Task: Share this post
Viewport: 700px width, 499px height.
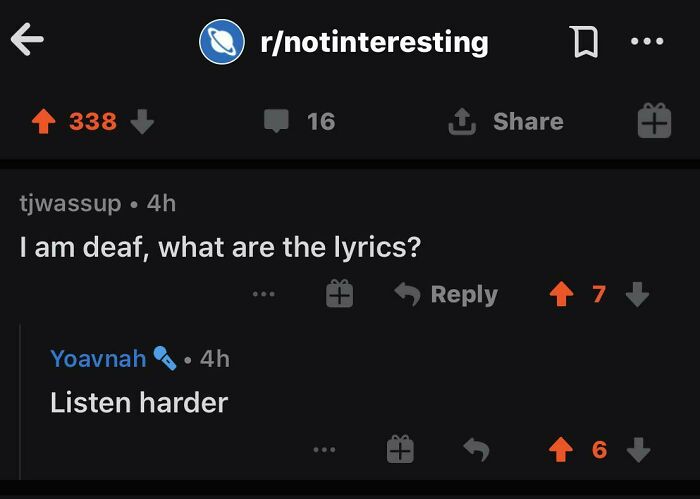Action: click(x=507, y=122)
